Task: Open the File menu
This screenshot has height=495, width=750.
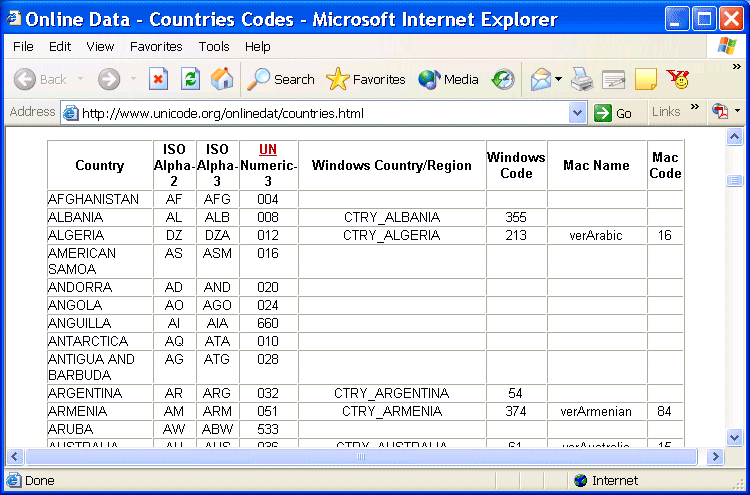Action: [23, 46]
